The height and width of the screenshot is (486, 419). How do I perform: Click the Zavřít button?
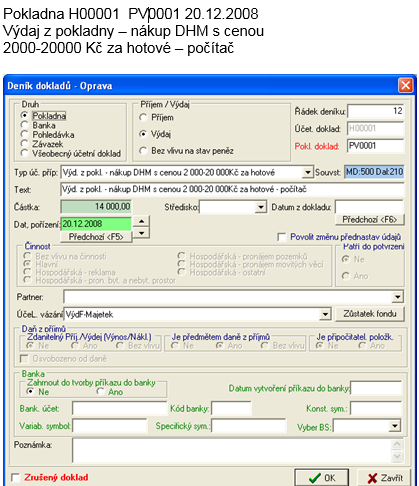click(x=385, y=478)
